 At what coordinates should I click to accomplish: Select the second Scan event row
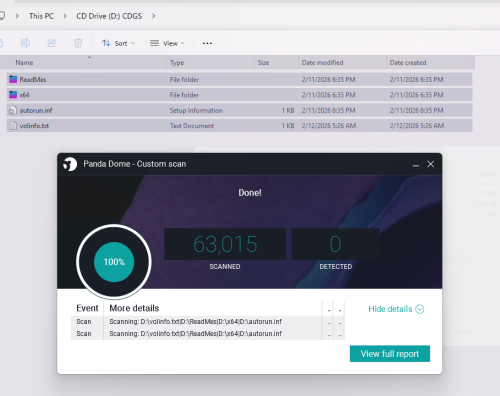pos(207,334)
